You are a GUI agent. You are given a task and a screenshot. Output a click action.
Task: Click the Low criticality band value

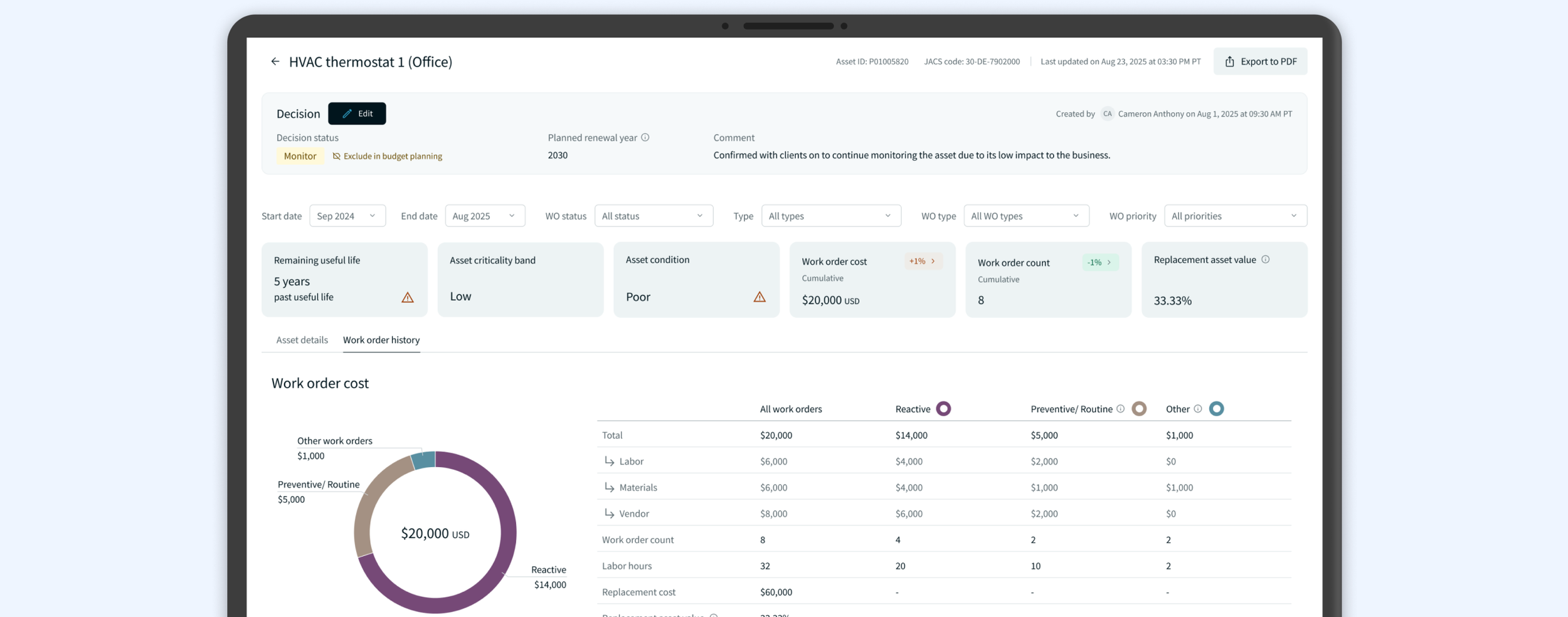(460, 297)
